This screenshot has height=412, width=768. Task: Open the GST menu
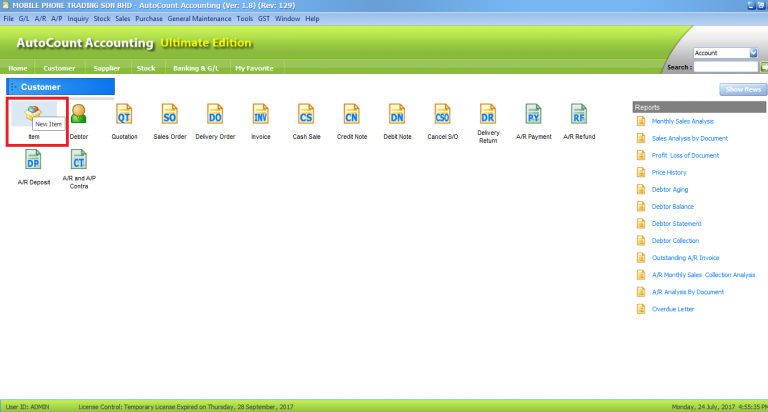tap(264, 19)
